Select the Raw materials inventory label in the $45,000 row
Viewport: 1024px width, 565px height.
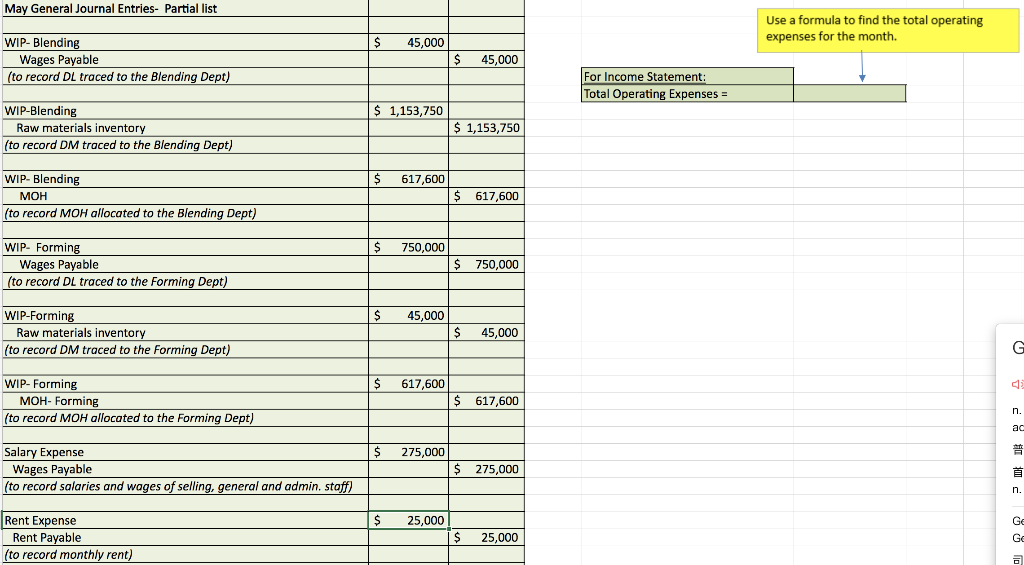point(81,332)
